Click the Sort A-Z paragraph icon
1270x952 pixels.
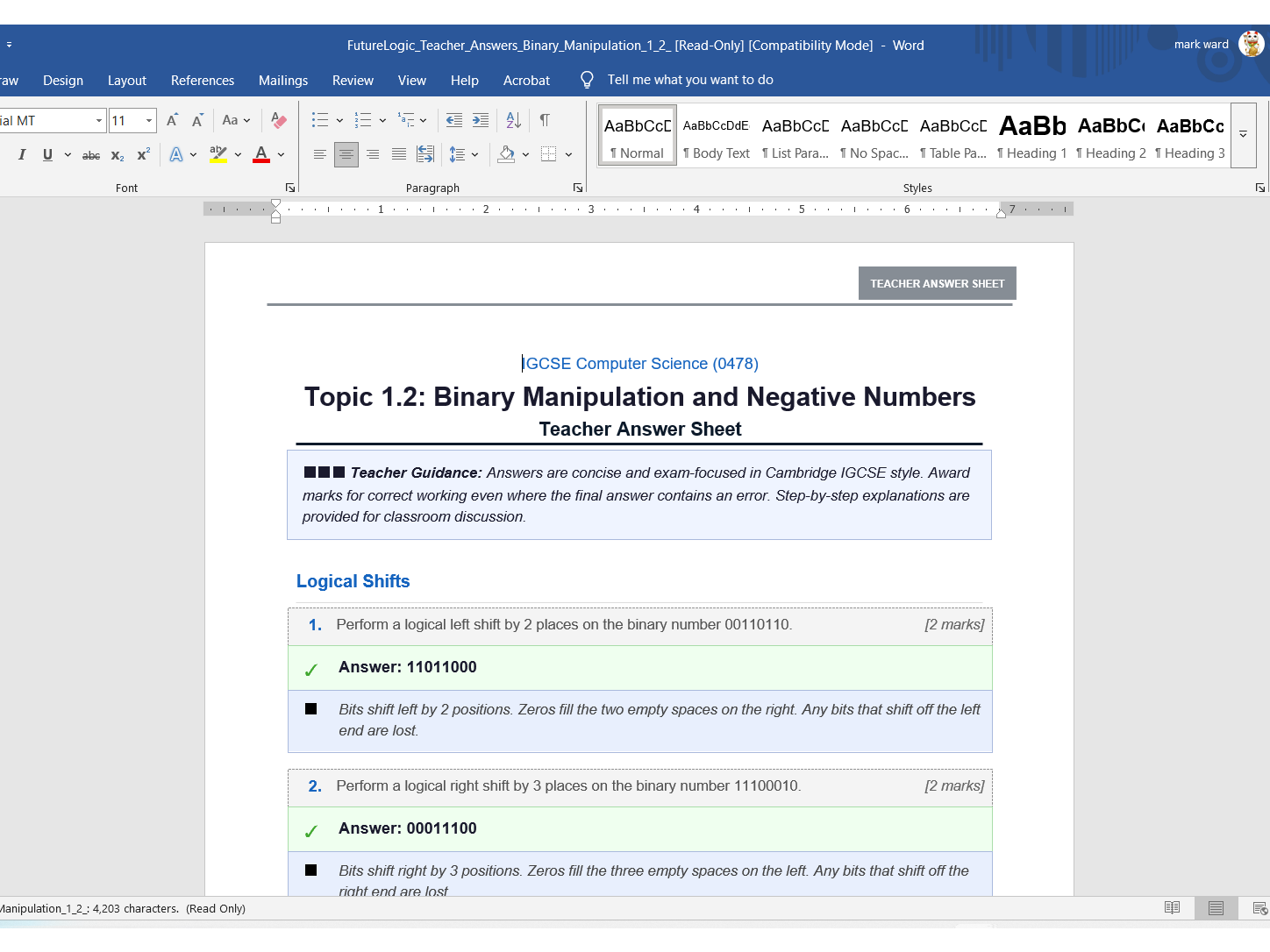(x=514, y=120)
